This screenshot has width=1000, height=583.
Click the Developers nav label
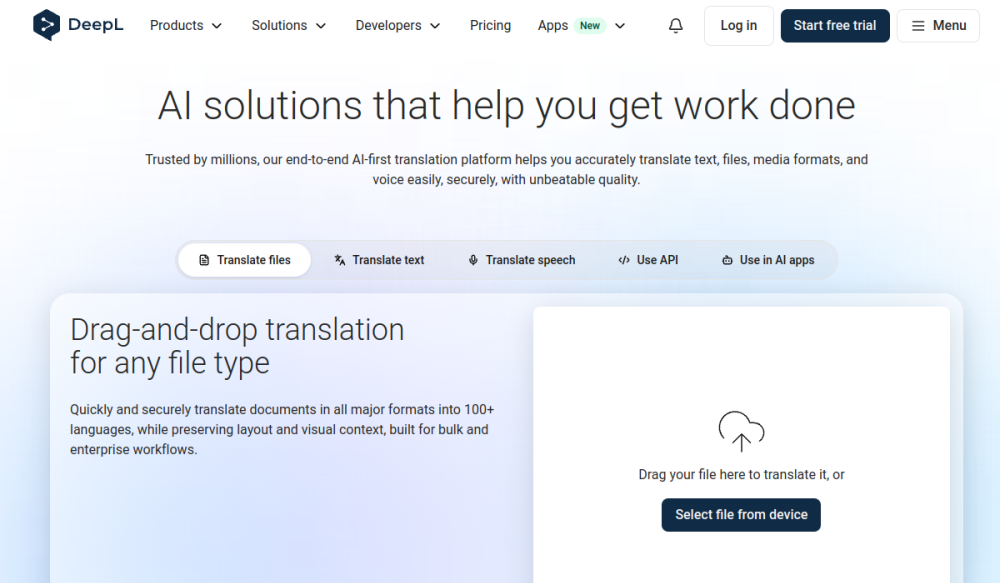388,26
